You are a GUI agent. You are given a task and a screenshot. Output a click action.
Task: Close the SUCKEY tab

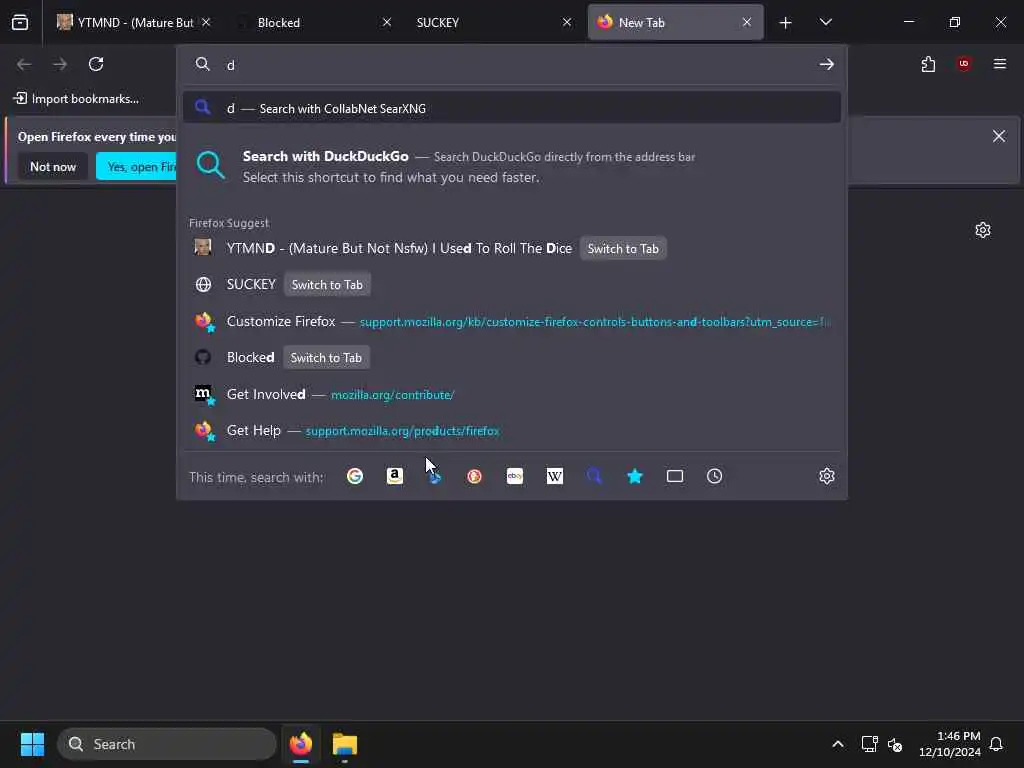(567, 22)
